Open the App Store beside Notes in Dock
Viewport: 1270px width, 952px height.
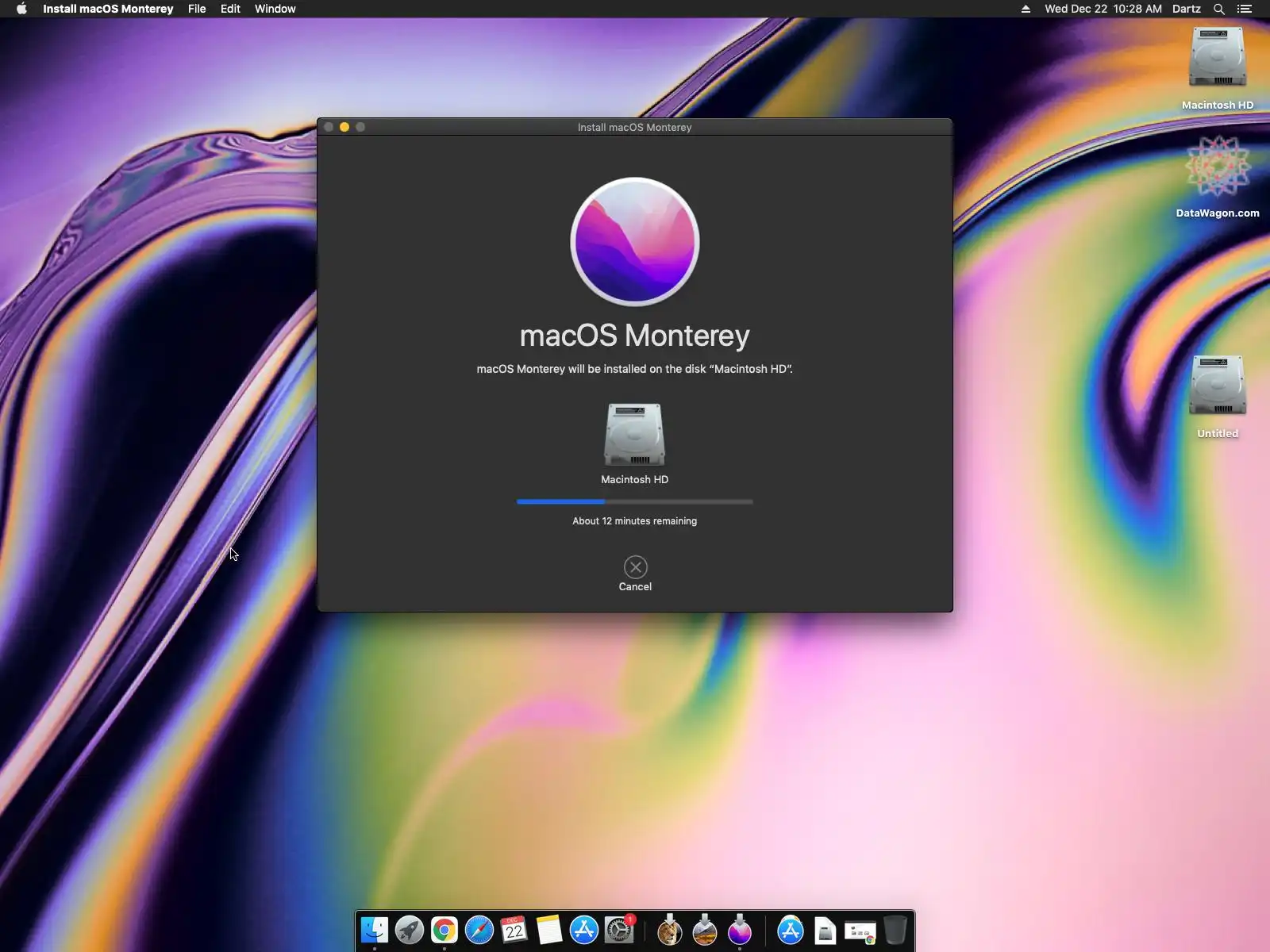click(x=584, y=930)
